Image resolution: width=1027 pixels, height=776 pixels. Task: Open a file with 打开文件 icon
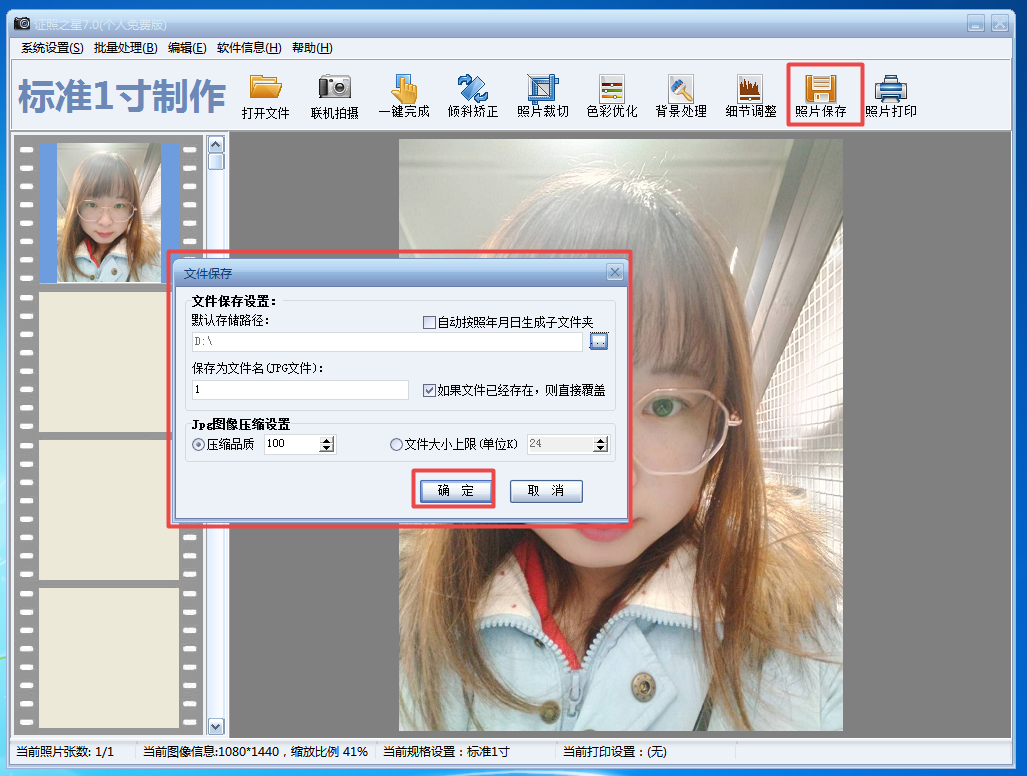265,96
